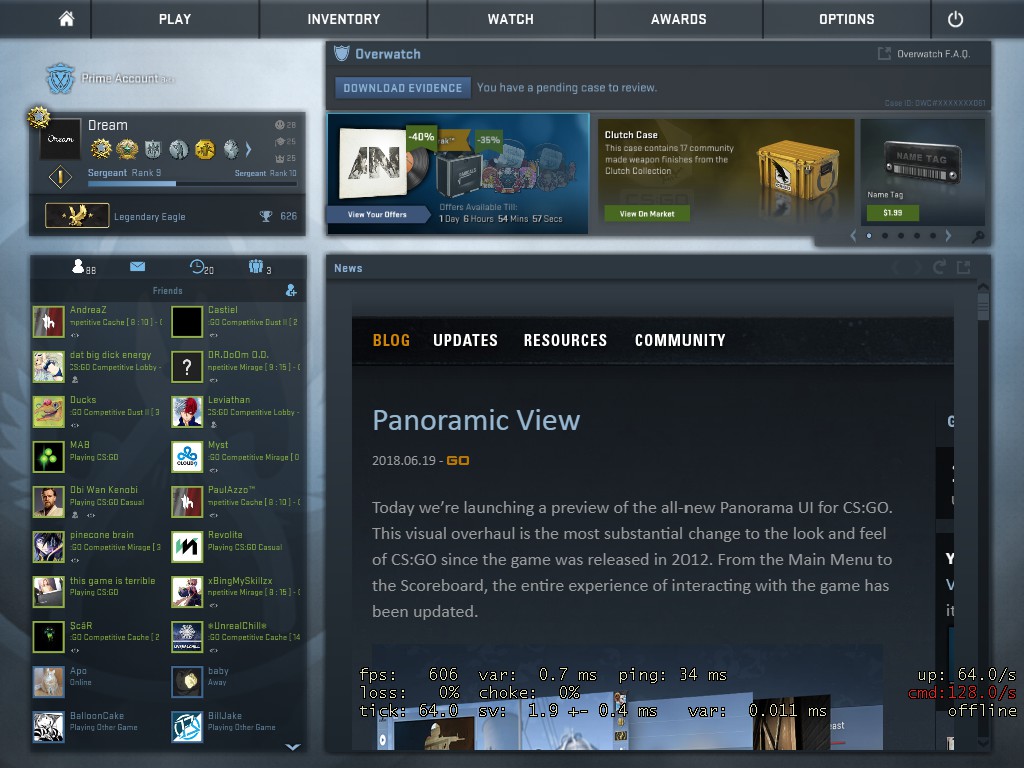1024x768 pixels.
Task: Select friend Revolite
Action: (237, 547)
